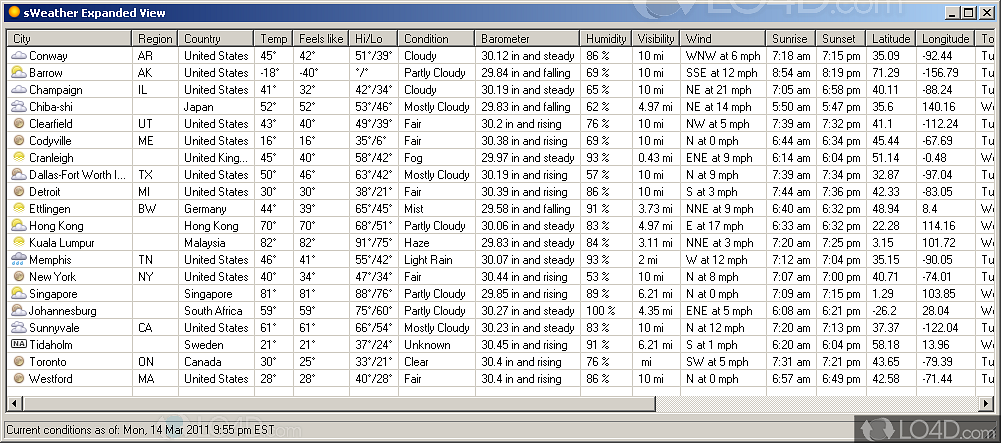Select the Kuala Lumpur city name
The width and height of the screenshot is (1001, 443).
click(62, 243)
